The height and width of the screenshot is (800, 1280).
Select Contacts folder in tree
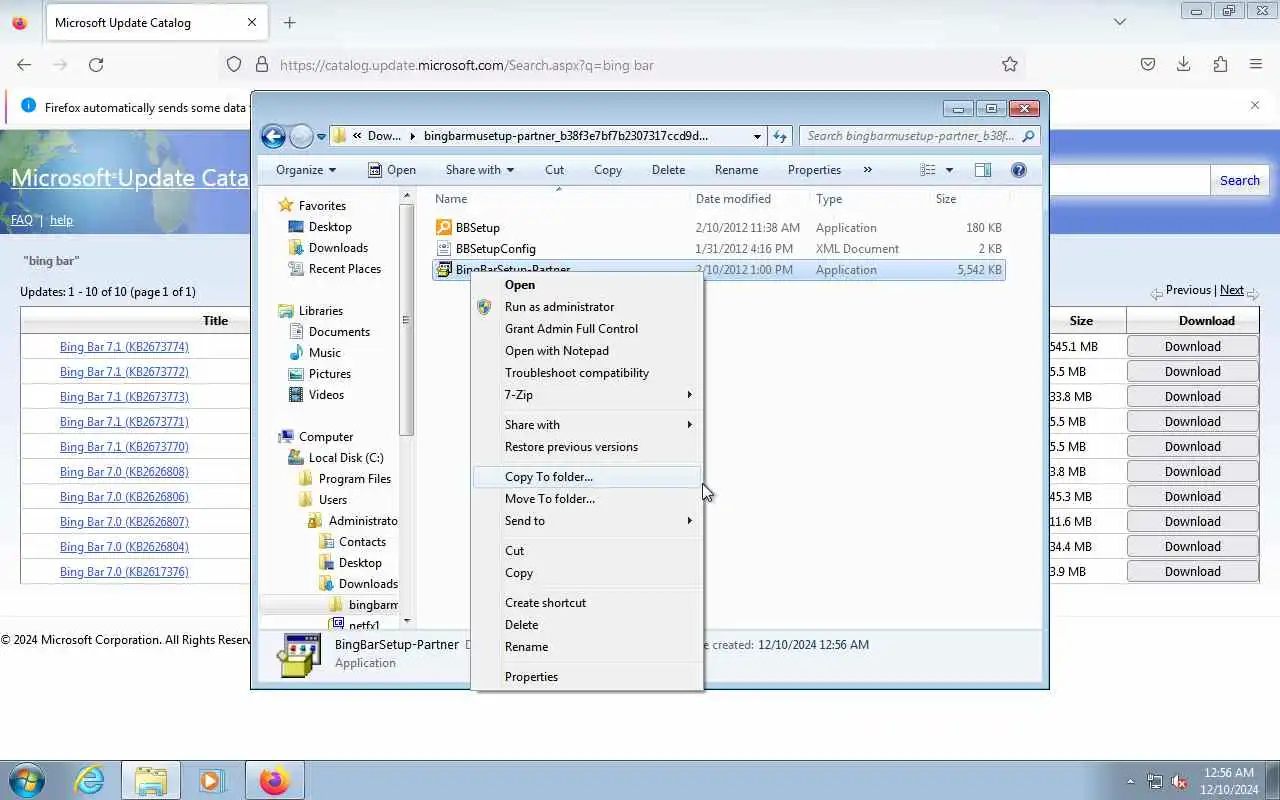click(362, 542)
